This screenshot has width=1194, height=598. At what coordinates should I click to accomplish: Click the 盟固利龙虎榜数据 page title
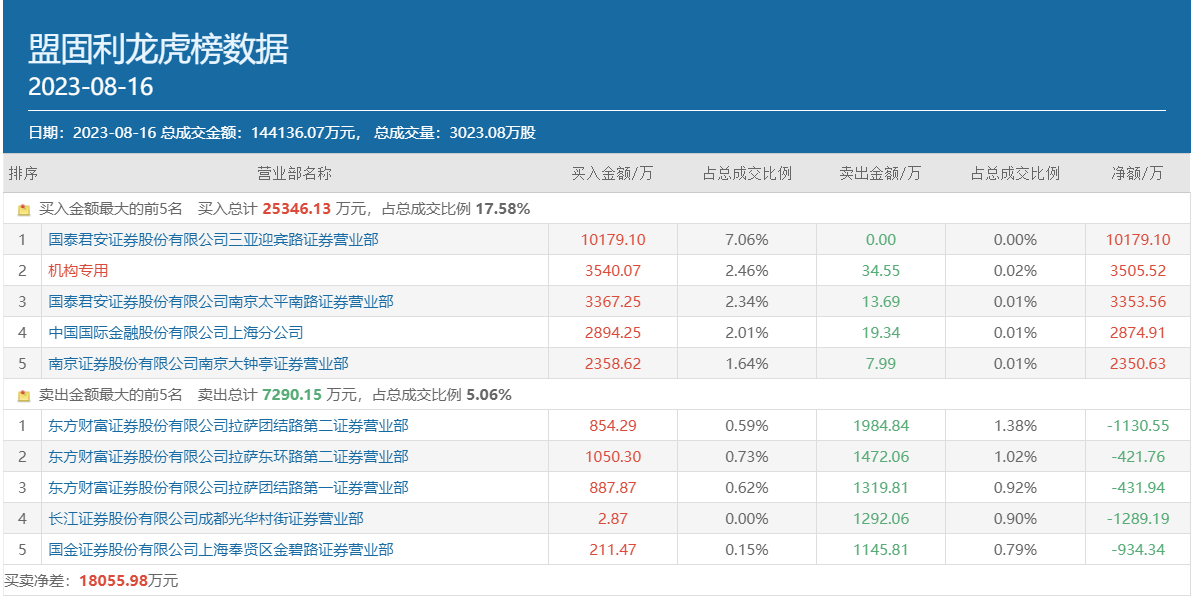pos(158,48)
